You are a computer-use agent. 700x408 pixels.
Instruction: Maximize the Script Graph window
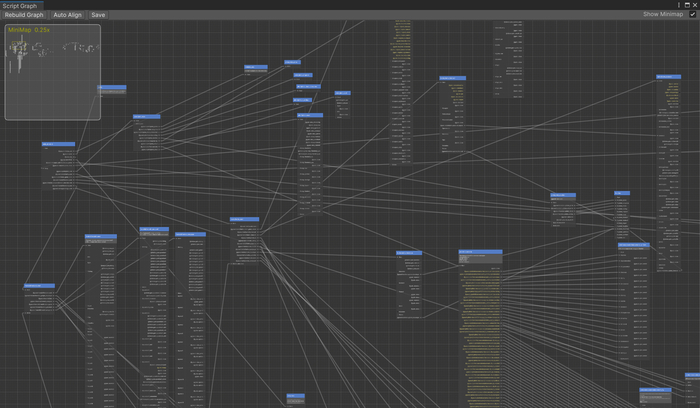click(686, 5)
